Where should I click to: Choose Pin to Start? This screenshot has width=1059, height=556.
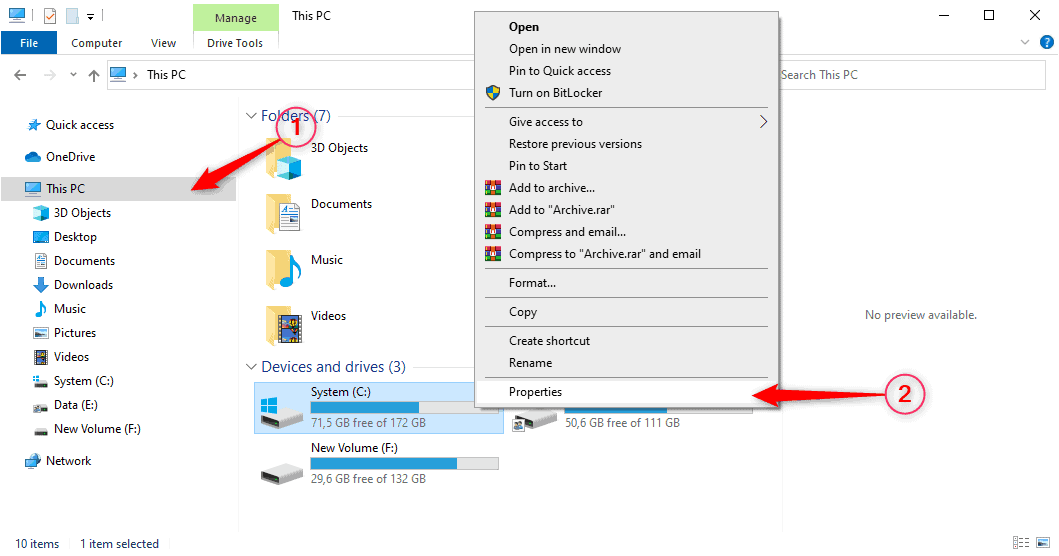click(538, 166)
